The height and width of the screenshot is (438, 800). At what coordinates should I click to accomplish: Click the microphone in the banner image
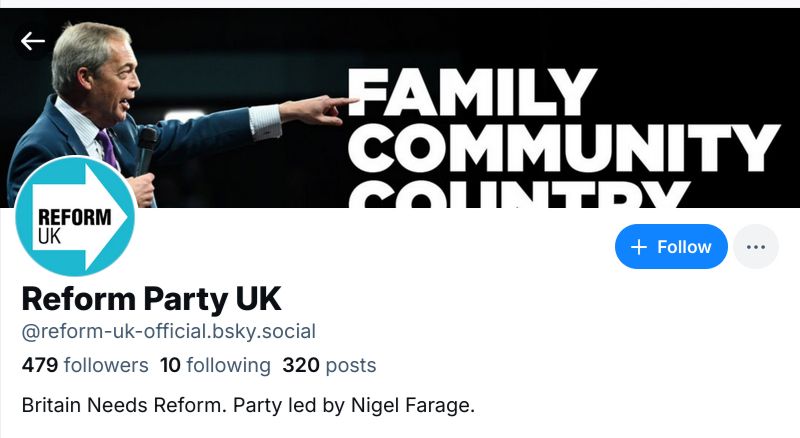click(x=146, y=148)
